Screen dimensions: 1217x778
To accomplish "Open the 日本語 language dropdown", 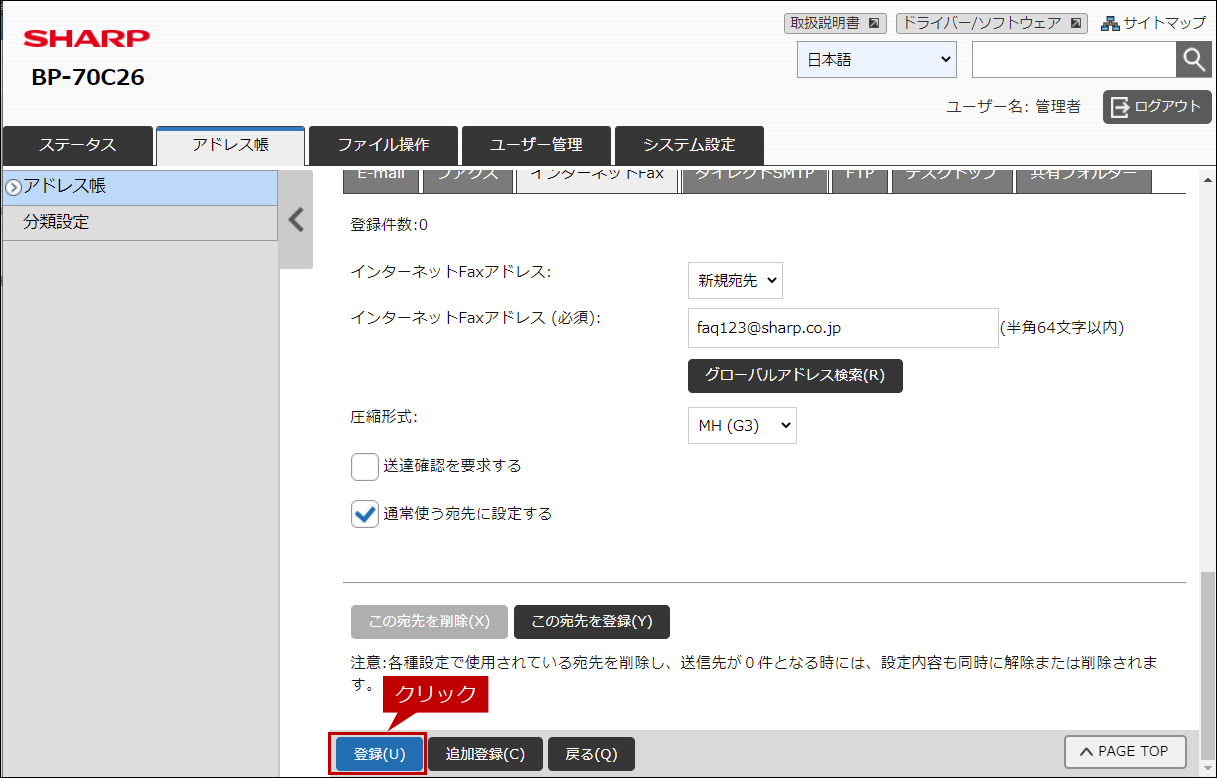I will click(x=877, y=60).
